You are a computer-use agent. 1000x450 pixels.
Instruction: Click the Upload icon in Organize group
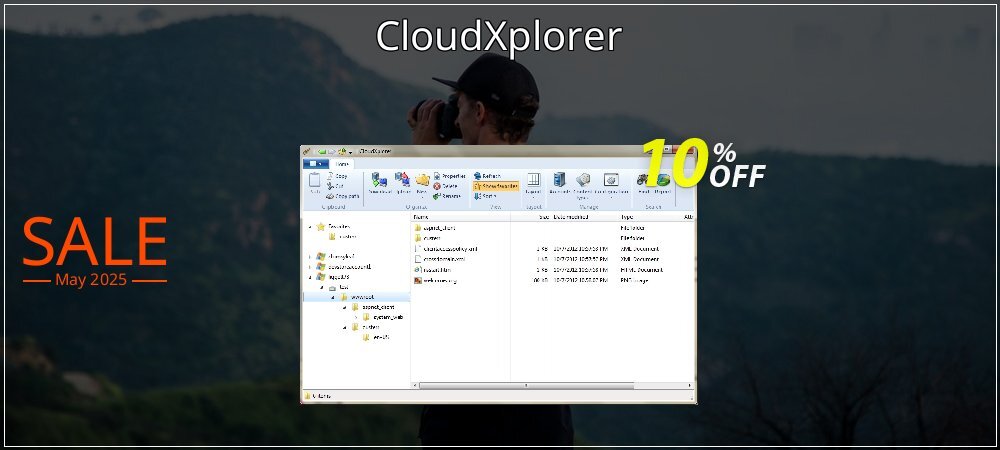point(402,180)
